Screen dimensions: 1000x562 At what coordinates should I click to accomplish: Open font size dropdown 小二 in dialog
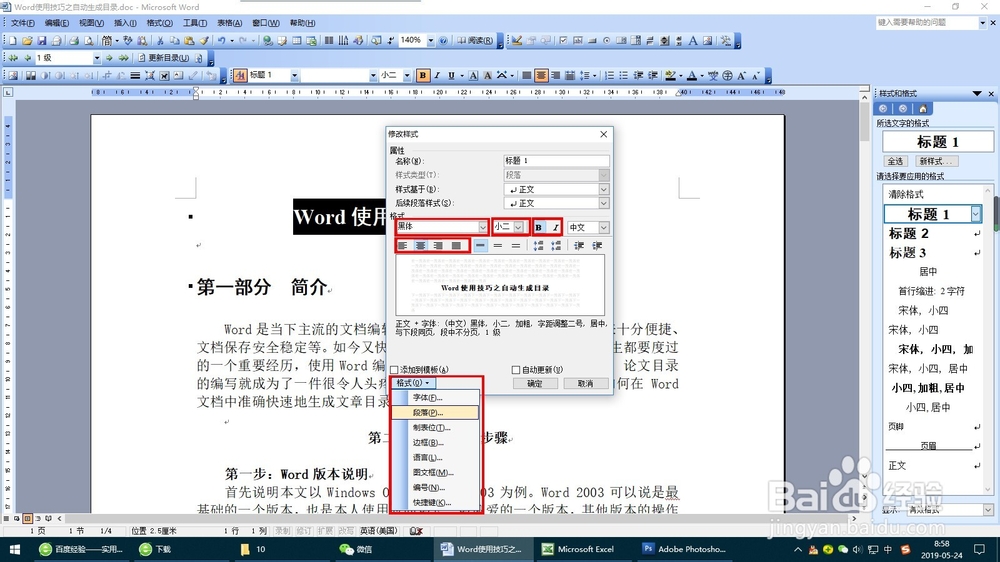click(518, 227)
